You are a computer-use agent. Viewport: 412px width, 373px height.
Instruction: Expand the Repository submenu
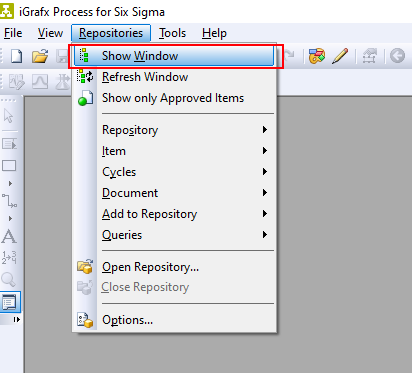click(175, 130)
